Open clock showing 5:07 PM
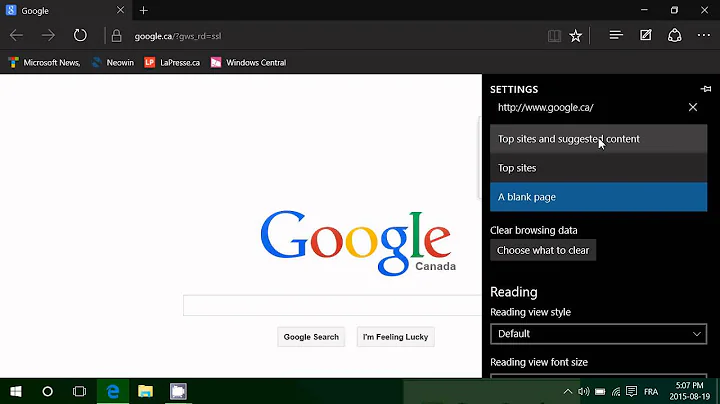The width and height of the screenshot is (720, 404). pyautogui.click(x=689, y=391)
